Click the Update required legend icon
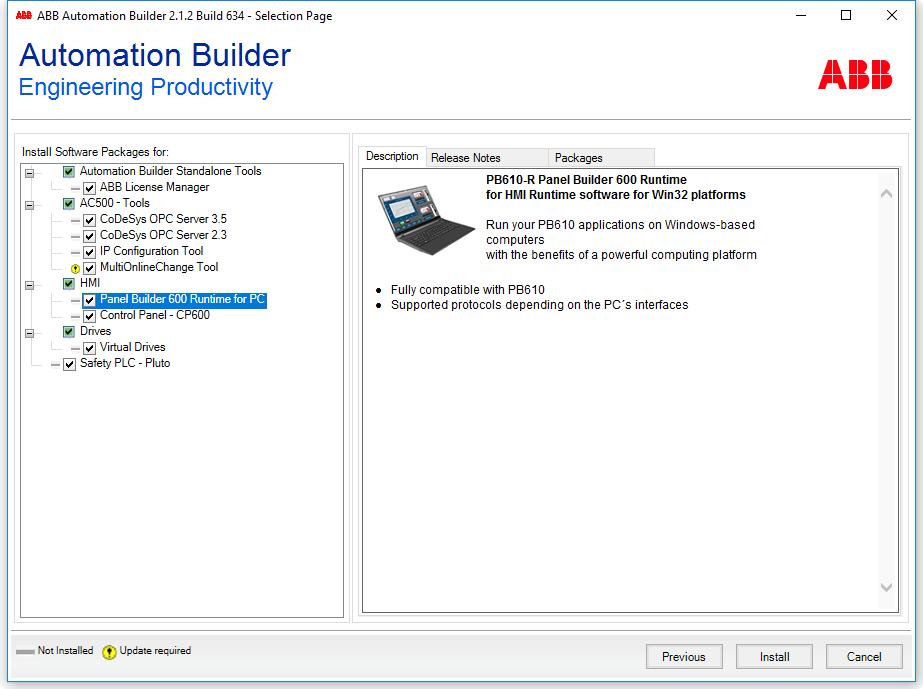Viewport: 923px width, 689px height. [109, 652]
